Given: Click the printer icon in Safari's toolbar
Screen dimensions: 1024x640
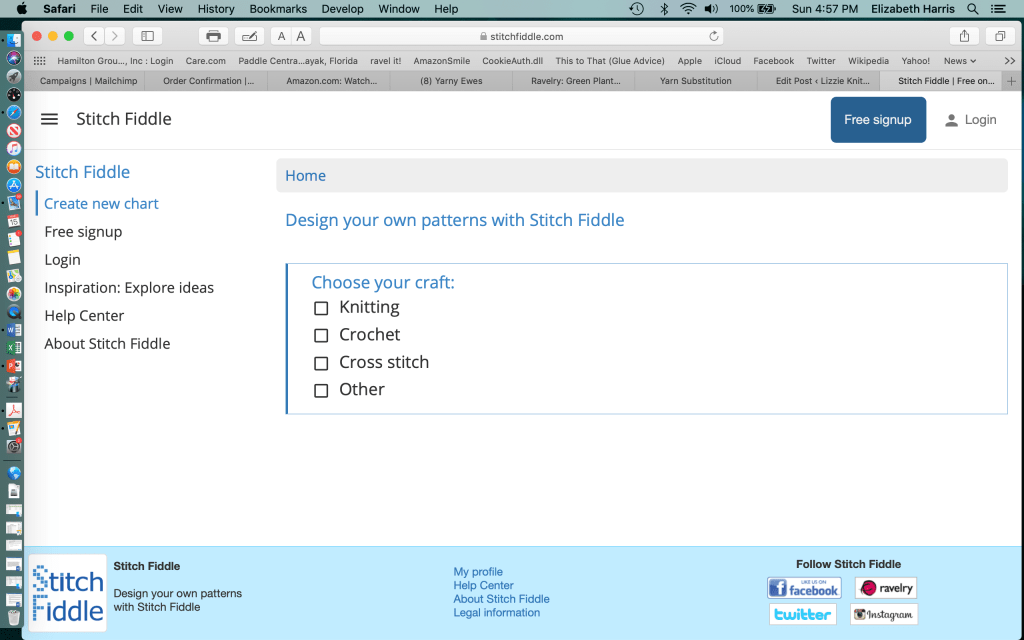Looking at the screenshot, I should click(213, 36).
